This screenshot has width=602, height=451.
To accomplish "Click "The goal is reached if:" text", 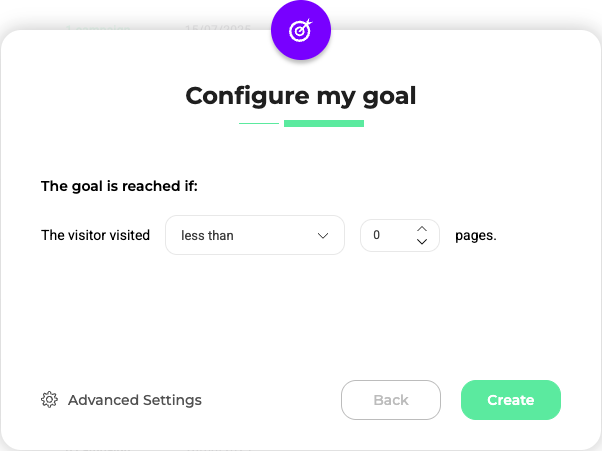I will click(x=120, y=185).
